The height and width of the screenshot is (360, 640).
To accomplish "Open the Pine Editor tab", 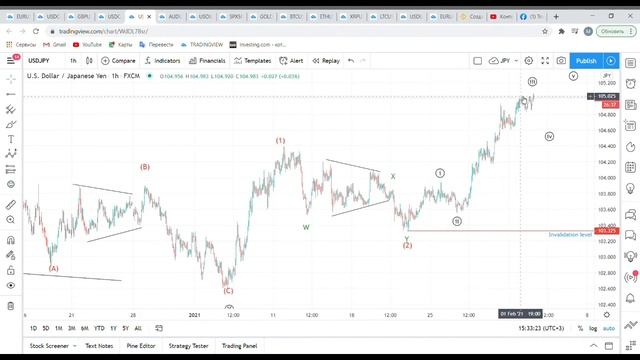I will [141, 346].
